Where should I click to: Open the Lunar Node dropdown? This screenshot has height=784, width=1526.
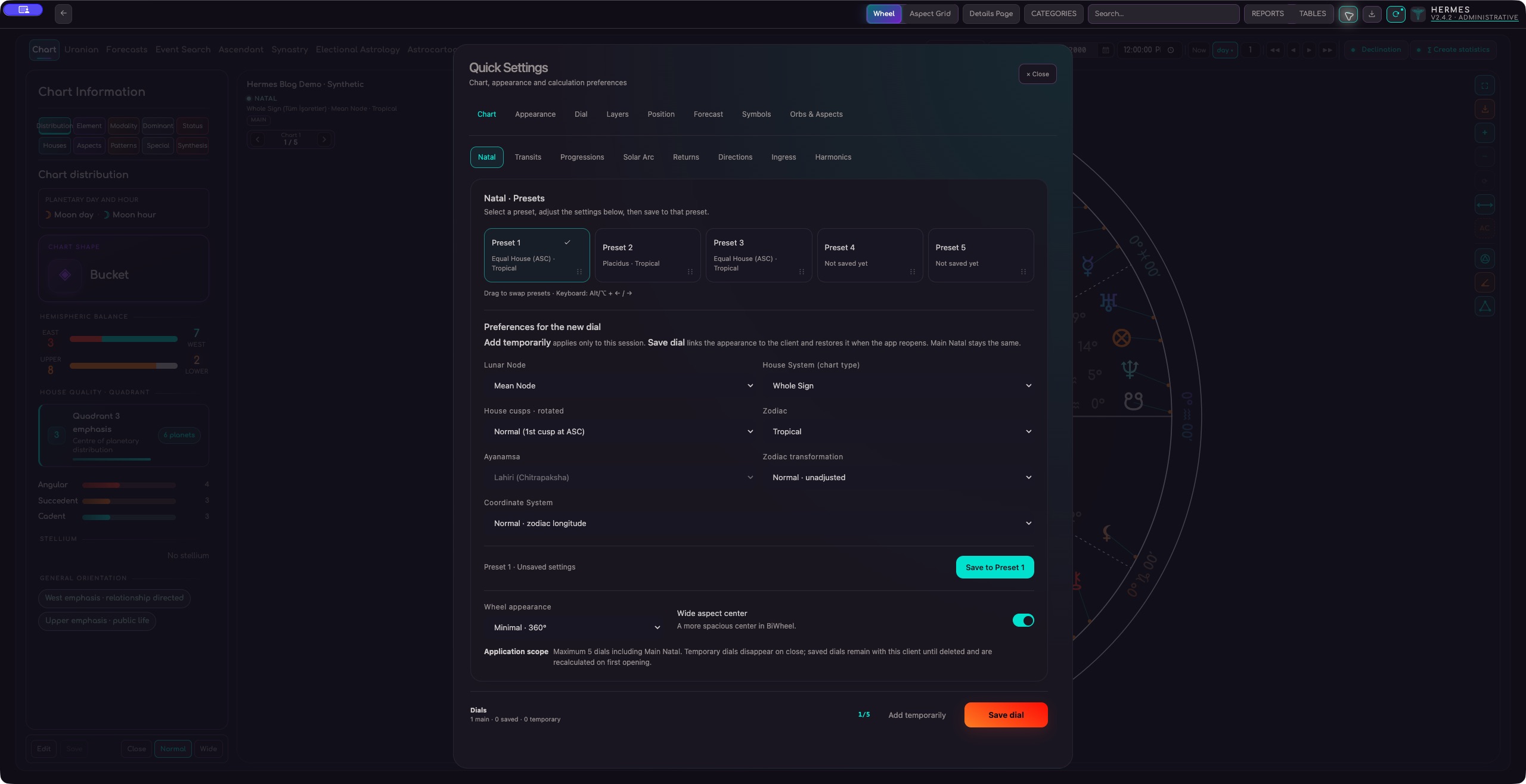pyautogui.click(x=621, y=386)
